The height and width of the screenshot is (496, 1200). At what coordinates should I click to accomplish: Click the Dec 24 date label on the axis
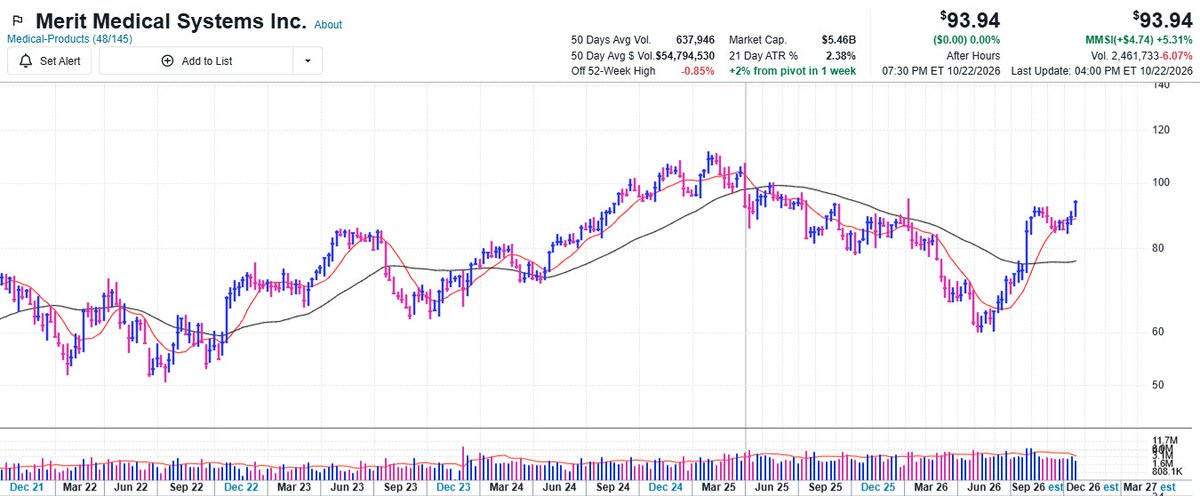pyautogui.click(x=665, y=487)
